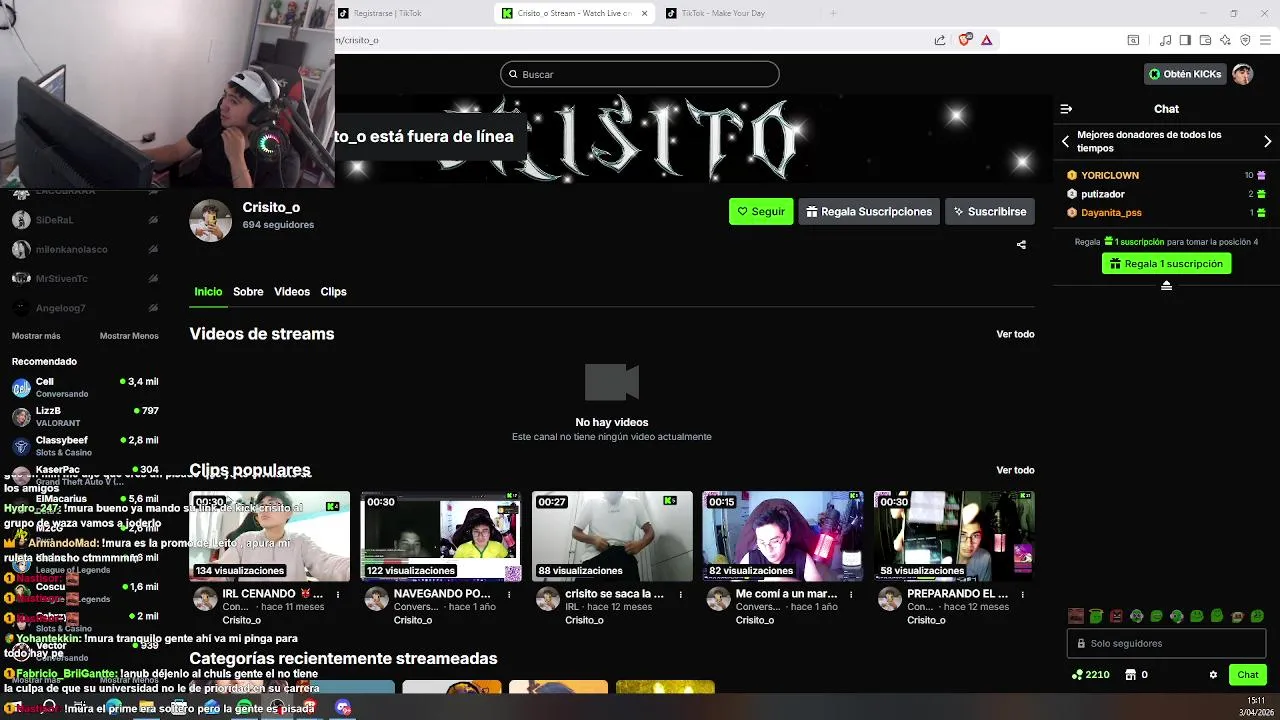This screenshot has height=720, width=1280.
Task: Click Regala 1 suscripción green button
Action: click(x=1166, y=264)
